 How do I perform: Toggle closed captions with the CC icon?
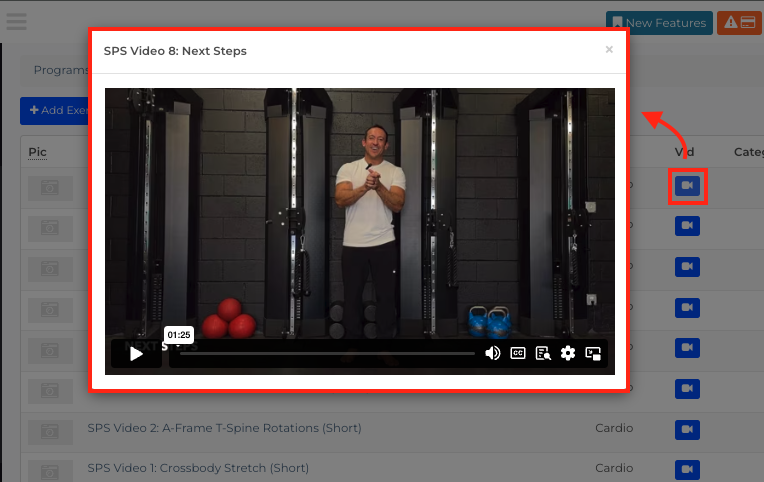click(x=517, y=353)
